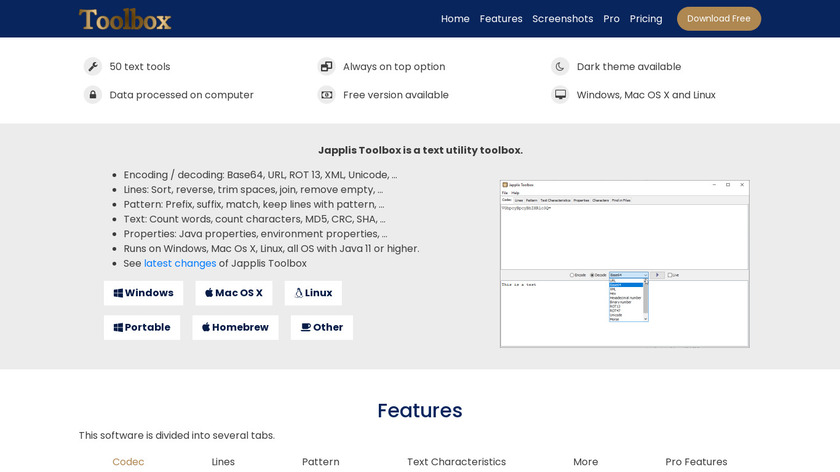Download the Mac OS X version
Viewport: 840px width, 472px height.
pyautogui.click(x=233, y=293)
